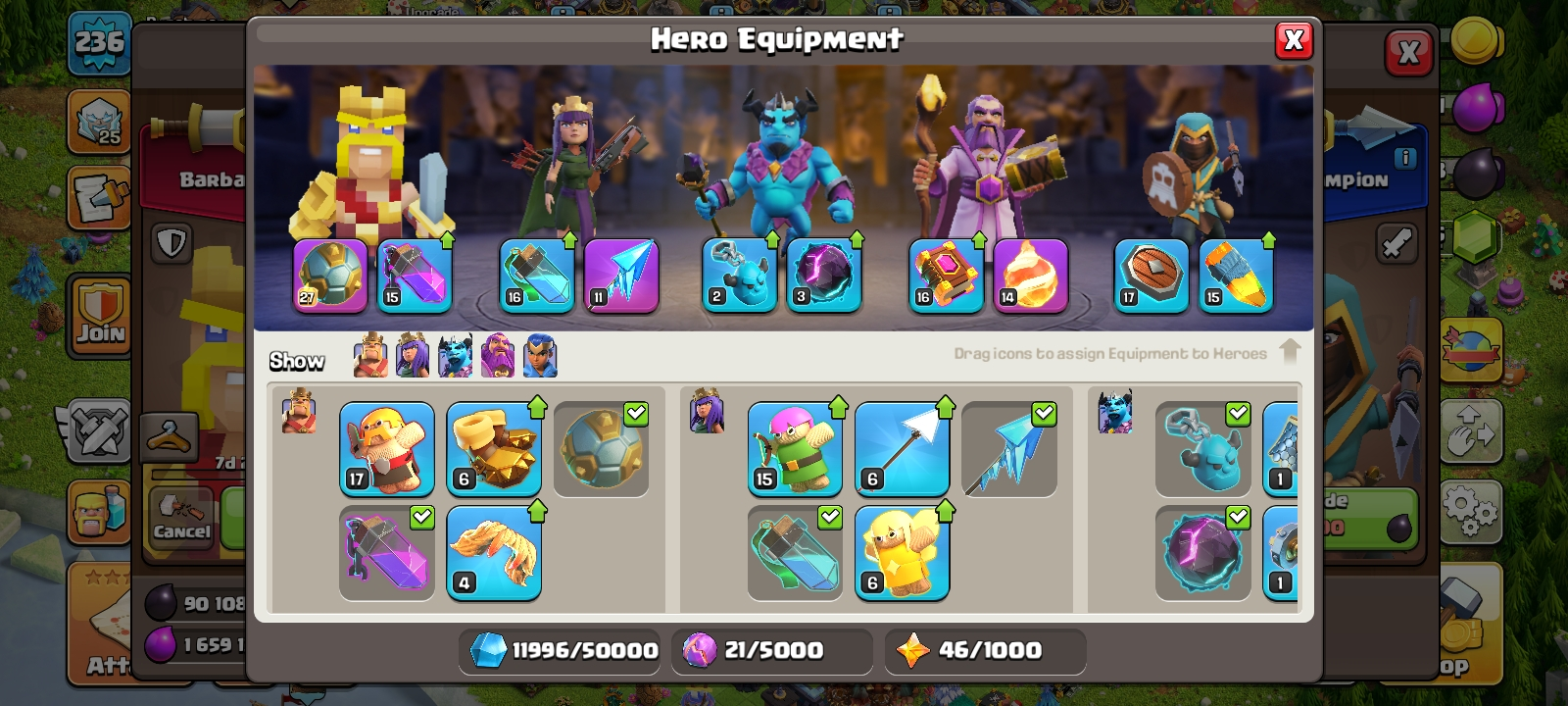The image size is (1568, 706).
Task: Tap equipped Royal Gem level 17 slot
Action: click(x=1151, y=276)
